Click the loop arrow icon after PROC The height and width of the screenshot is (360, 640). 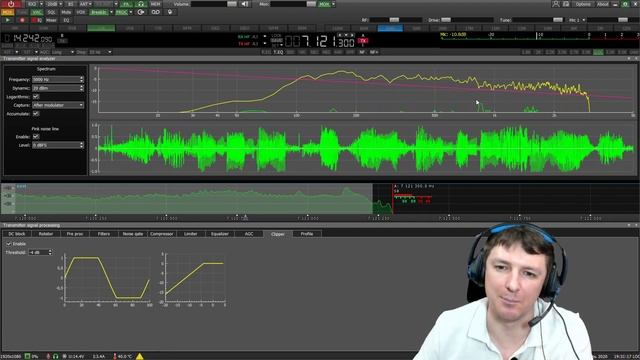point(141,12)
